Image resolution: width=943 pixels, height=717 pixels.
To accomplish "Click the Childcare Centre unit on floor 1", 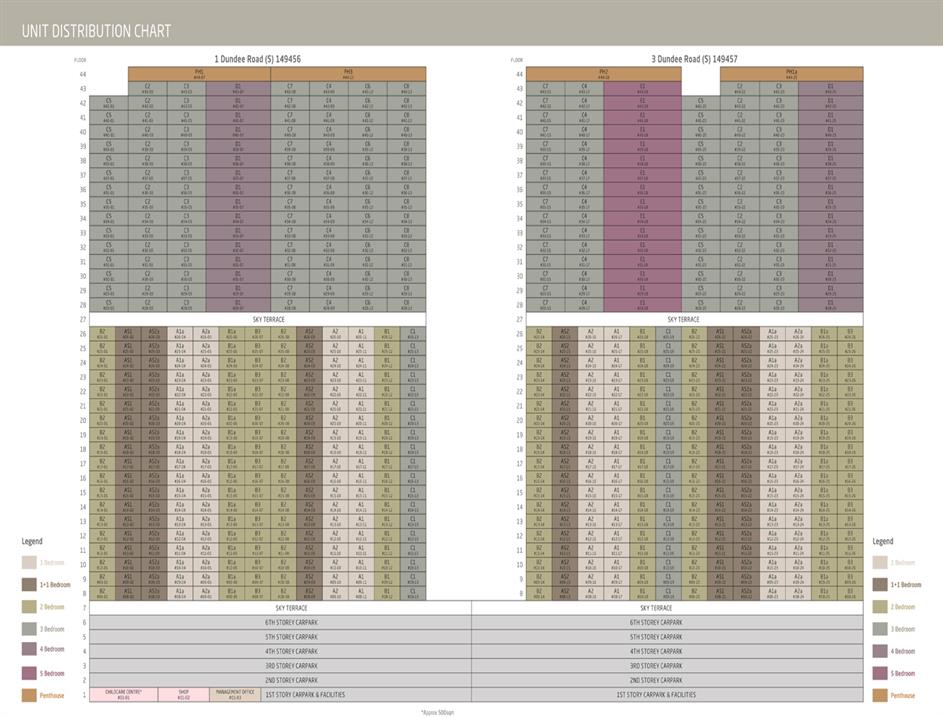I will point(123,694).
